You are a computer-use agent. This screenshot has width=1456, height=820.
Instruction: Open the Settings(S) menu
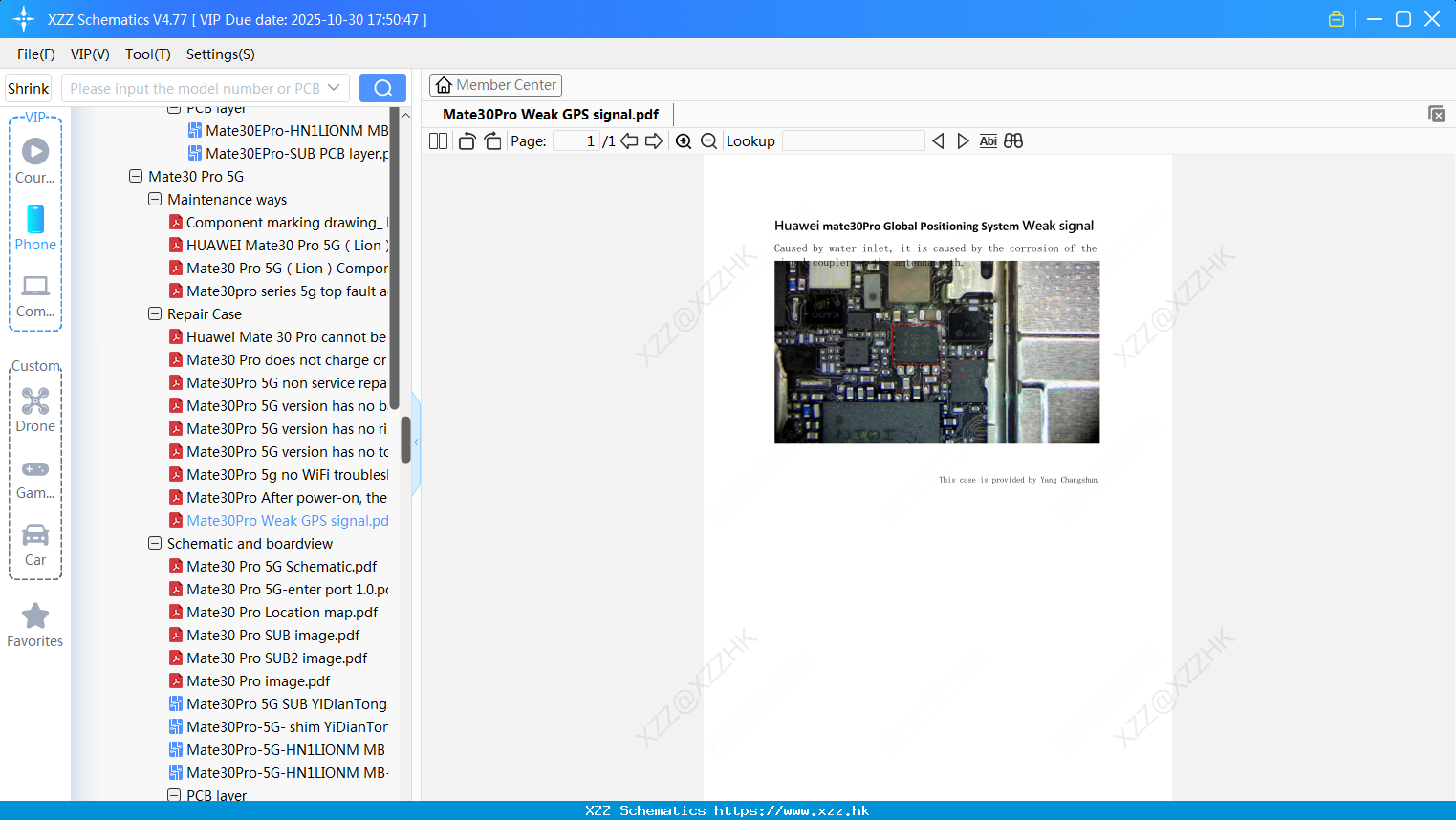(x=221, y=54)
